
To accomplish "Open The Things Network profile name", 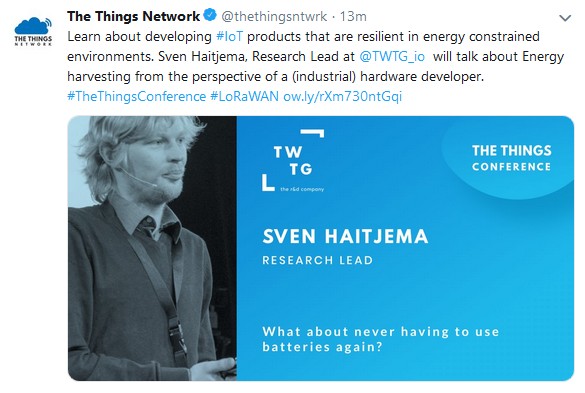I will (x=134, y=16).
